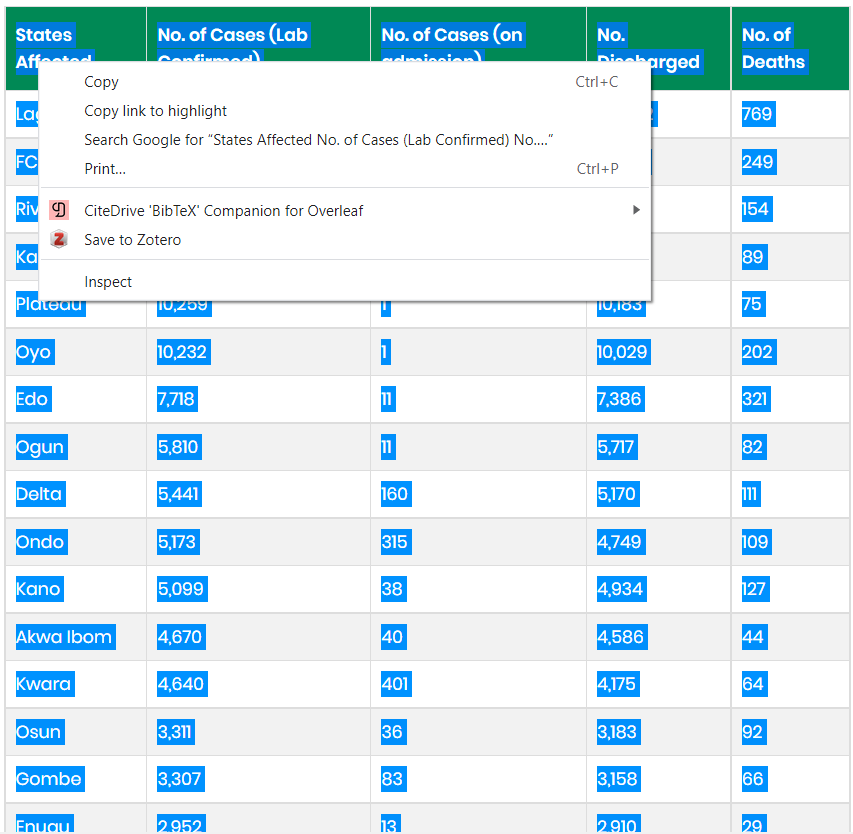Click Ondo's 315 on admission value
This screenshot has width=853, height=834.
(394, 542)
